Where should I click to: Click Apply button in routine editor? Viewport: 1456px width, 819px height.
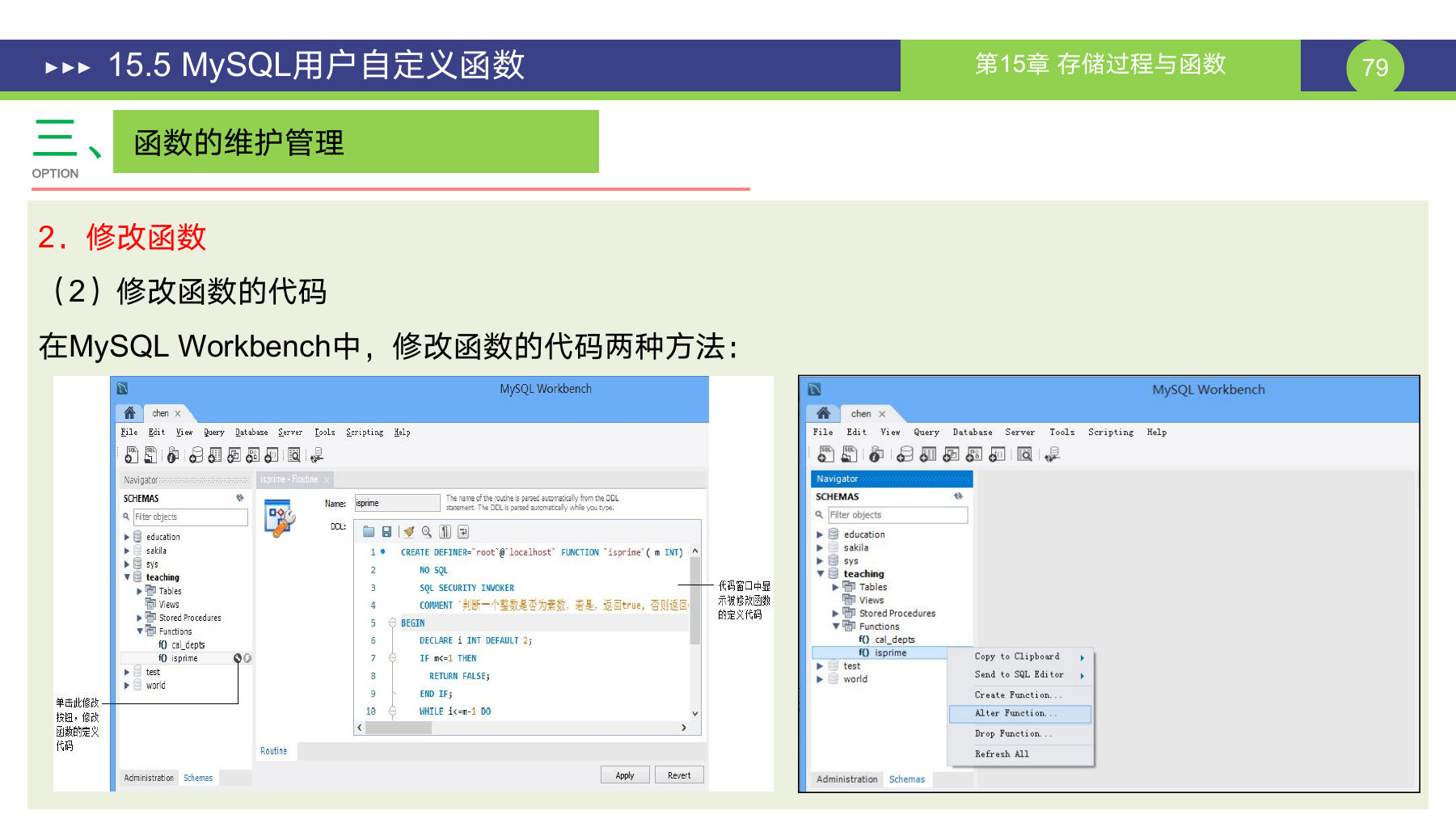point(625,775)
